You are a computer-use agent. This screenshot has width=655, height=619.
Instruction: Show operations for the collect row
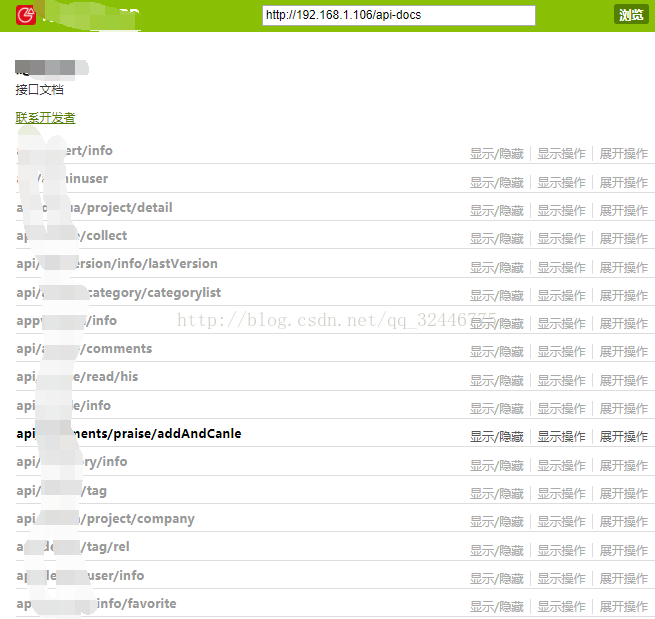click(561, 238)
